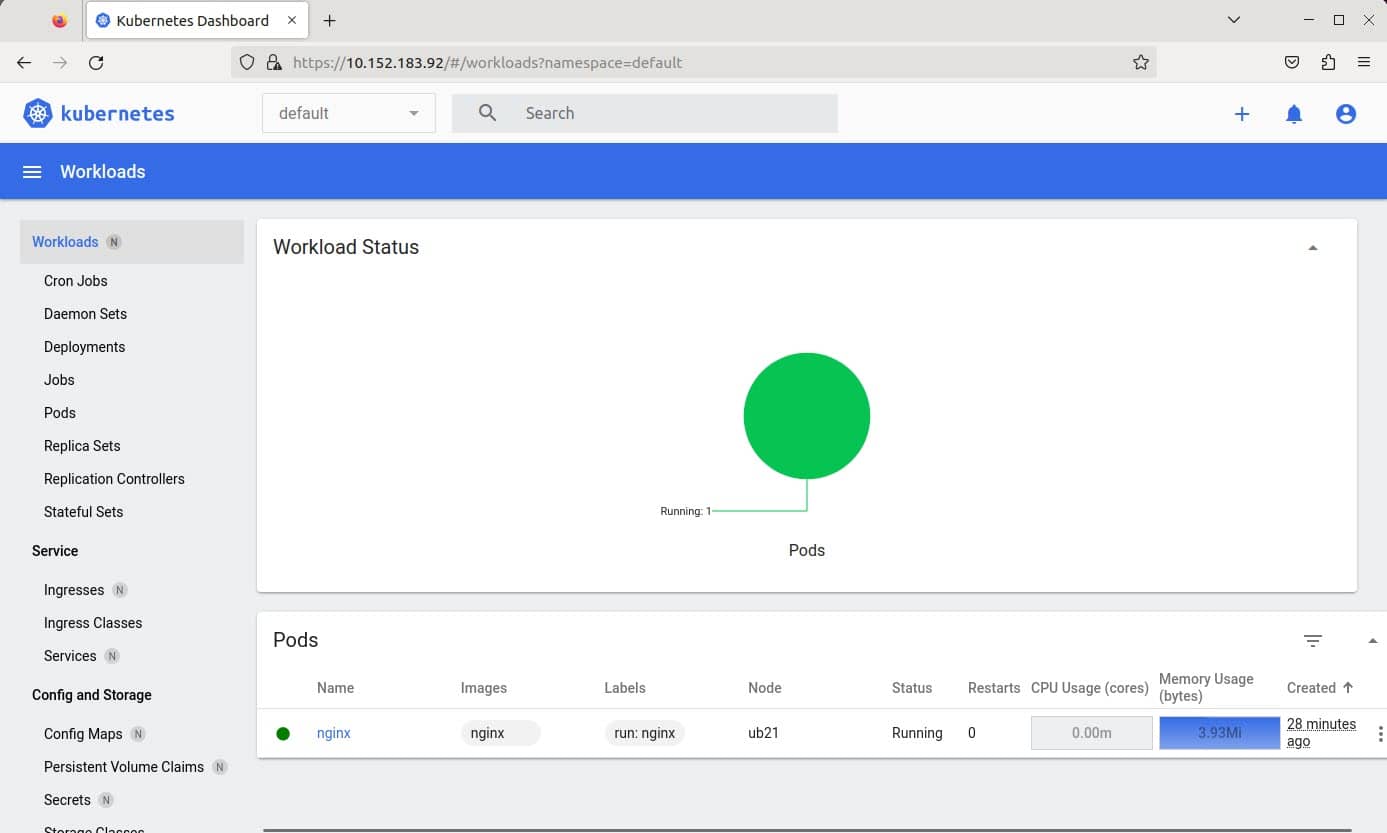Screen dimensions: 1387x833
Task: Open Jobs in the sidebar
Action: click(x=59, y=380)
